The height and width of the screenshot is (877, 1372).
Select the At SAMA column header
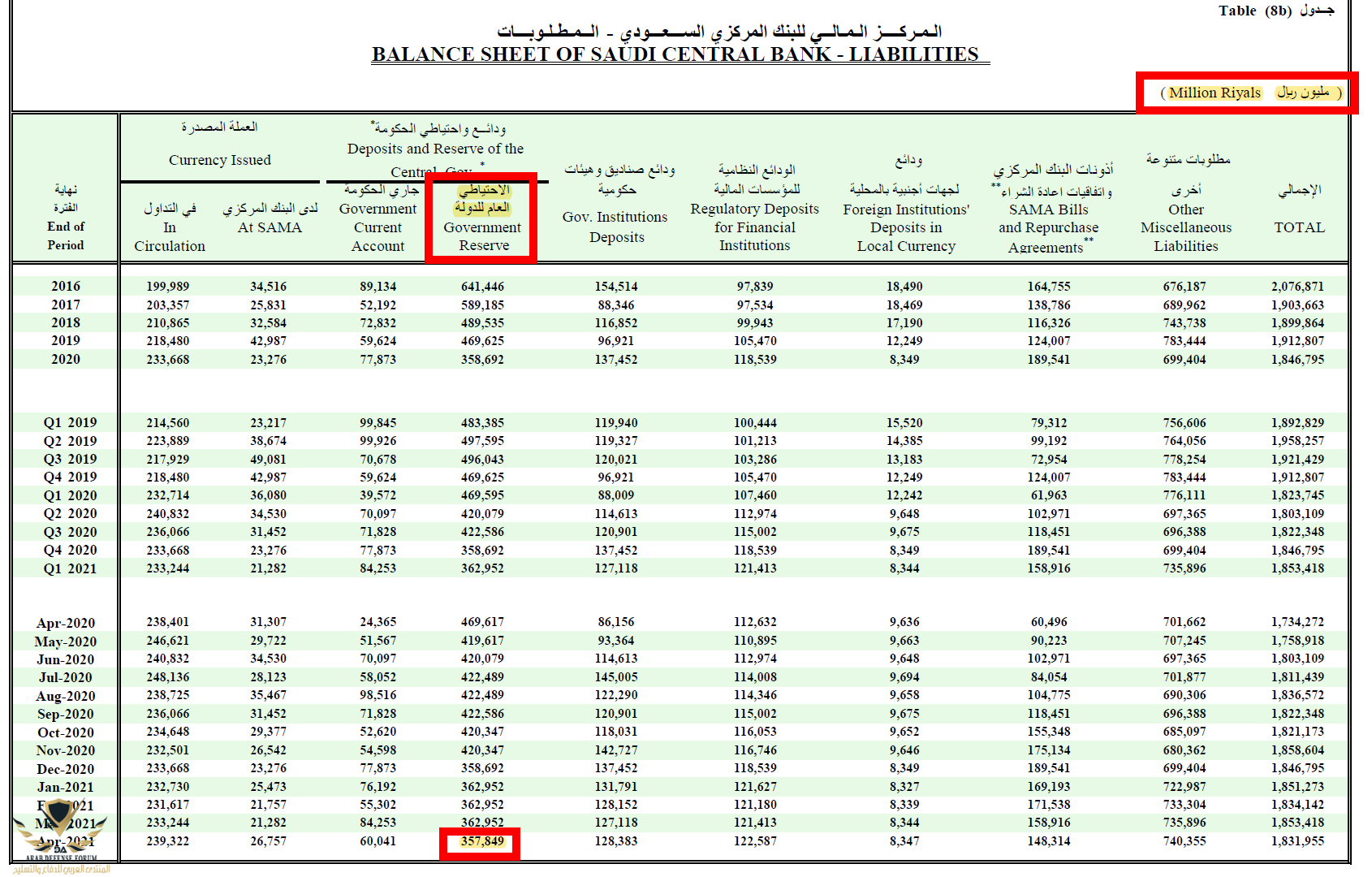[270, 227]
